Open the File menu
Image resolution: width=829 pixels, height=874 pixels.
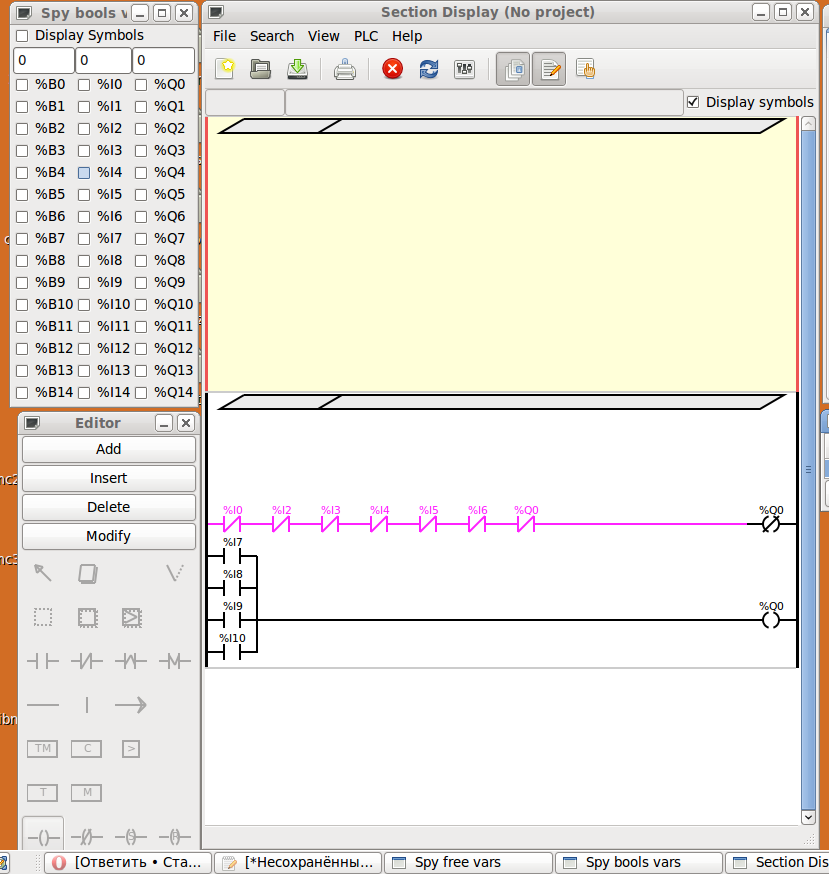(x=224, y=36)
